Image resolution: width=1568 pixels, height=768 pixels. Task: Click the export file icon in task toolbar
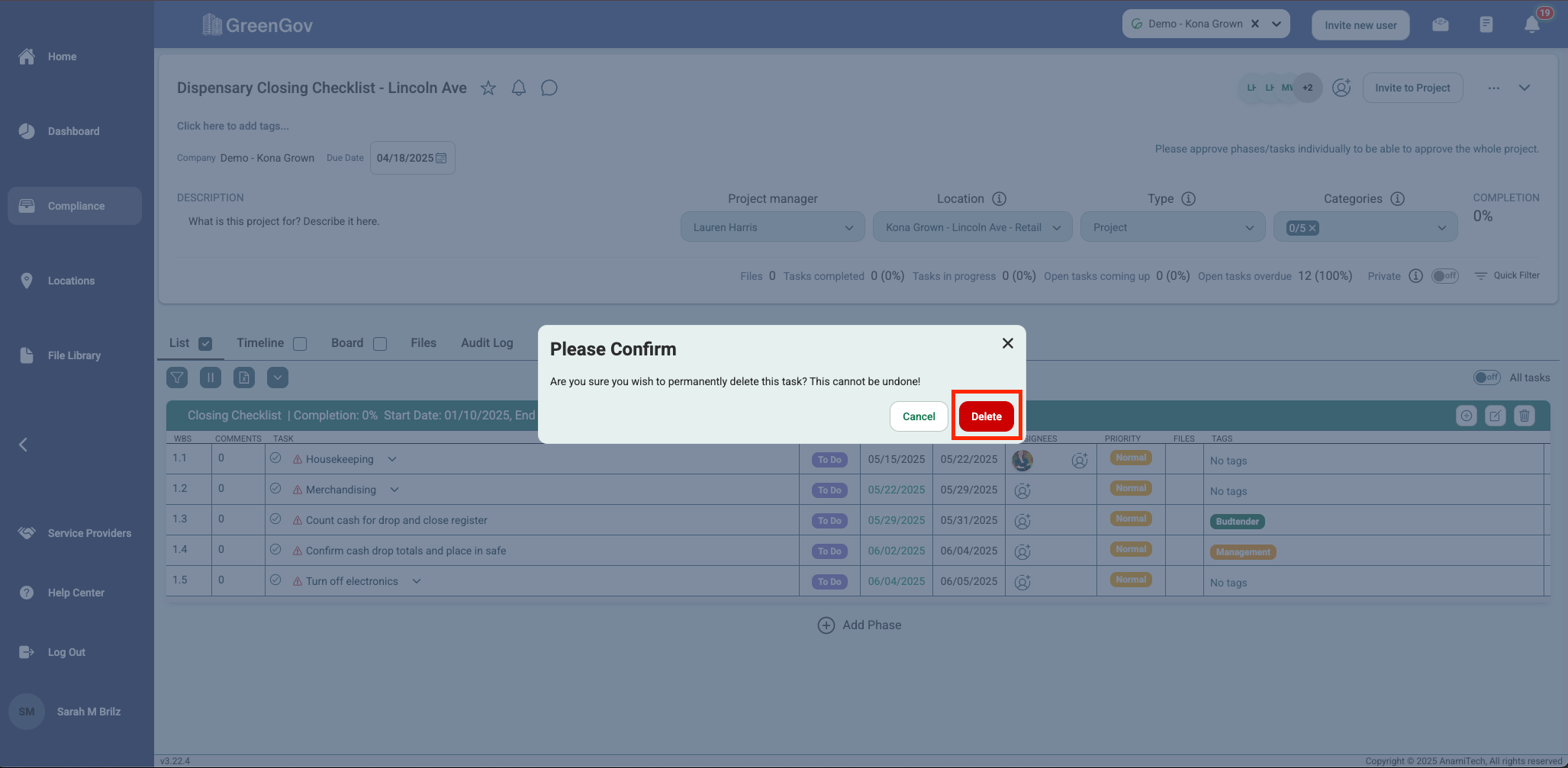pos(244,378)
